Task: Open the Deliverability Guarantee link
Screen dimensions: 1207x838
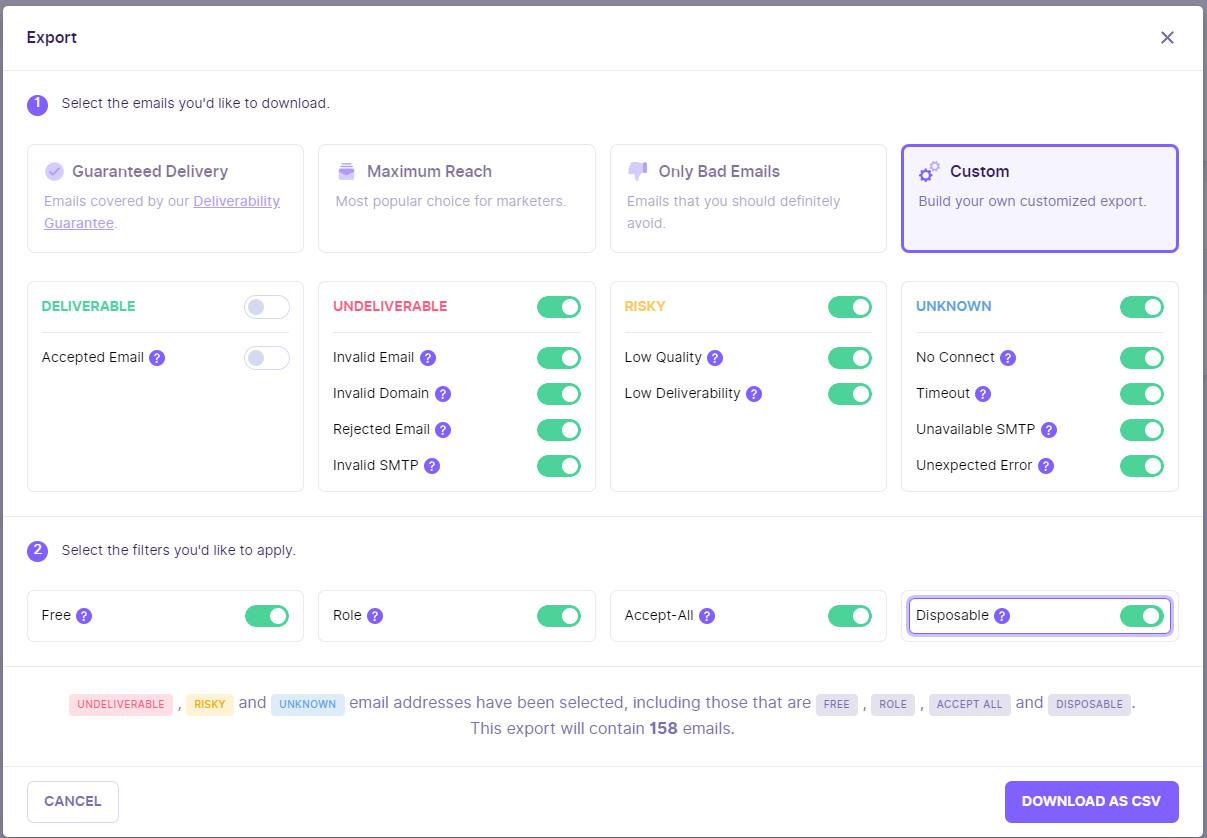Action: click(162, 212)
